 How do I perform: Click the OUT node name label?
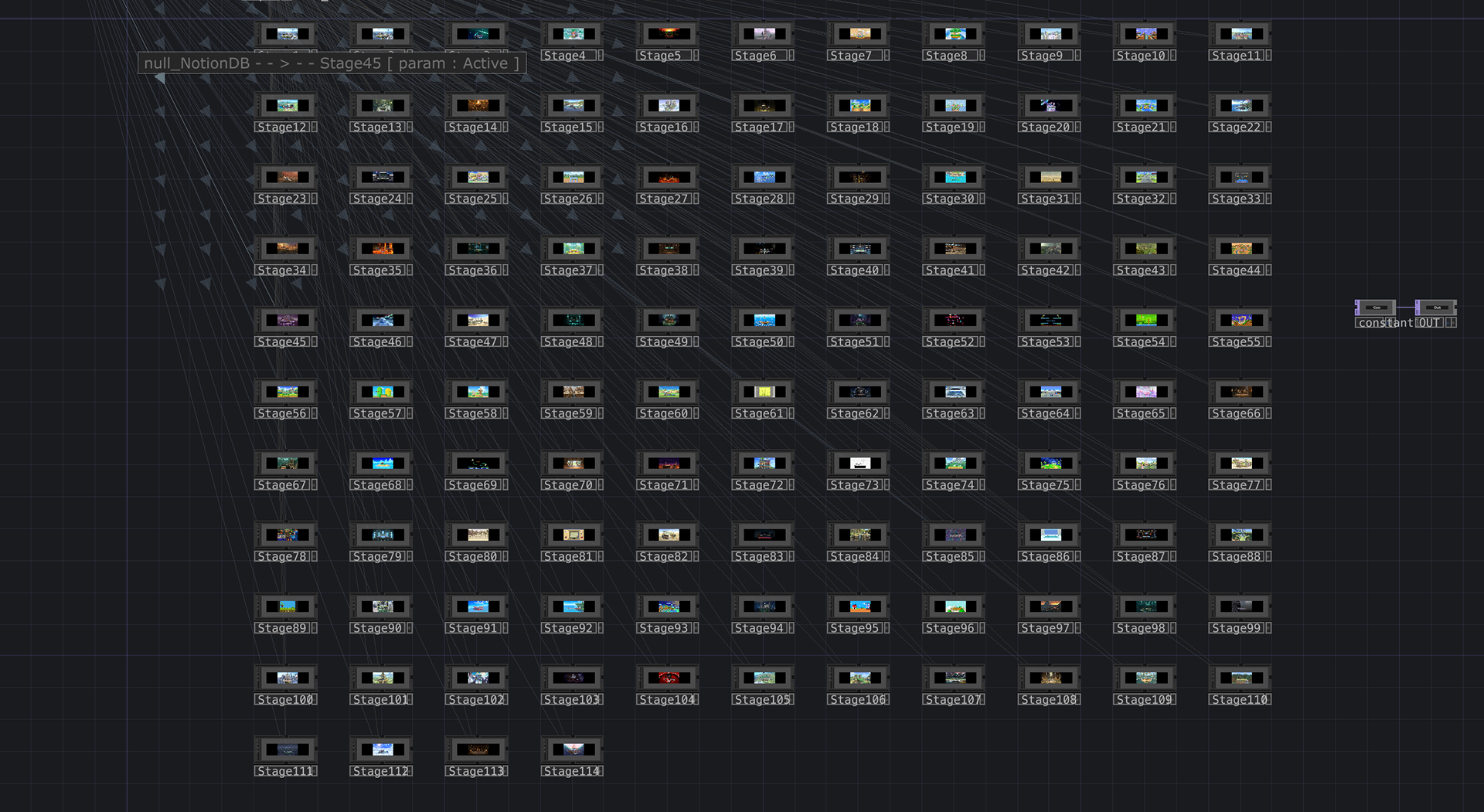(1429, 323)
